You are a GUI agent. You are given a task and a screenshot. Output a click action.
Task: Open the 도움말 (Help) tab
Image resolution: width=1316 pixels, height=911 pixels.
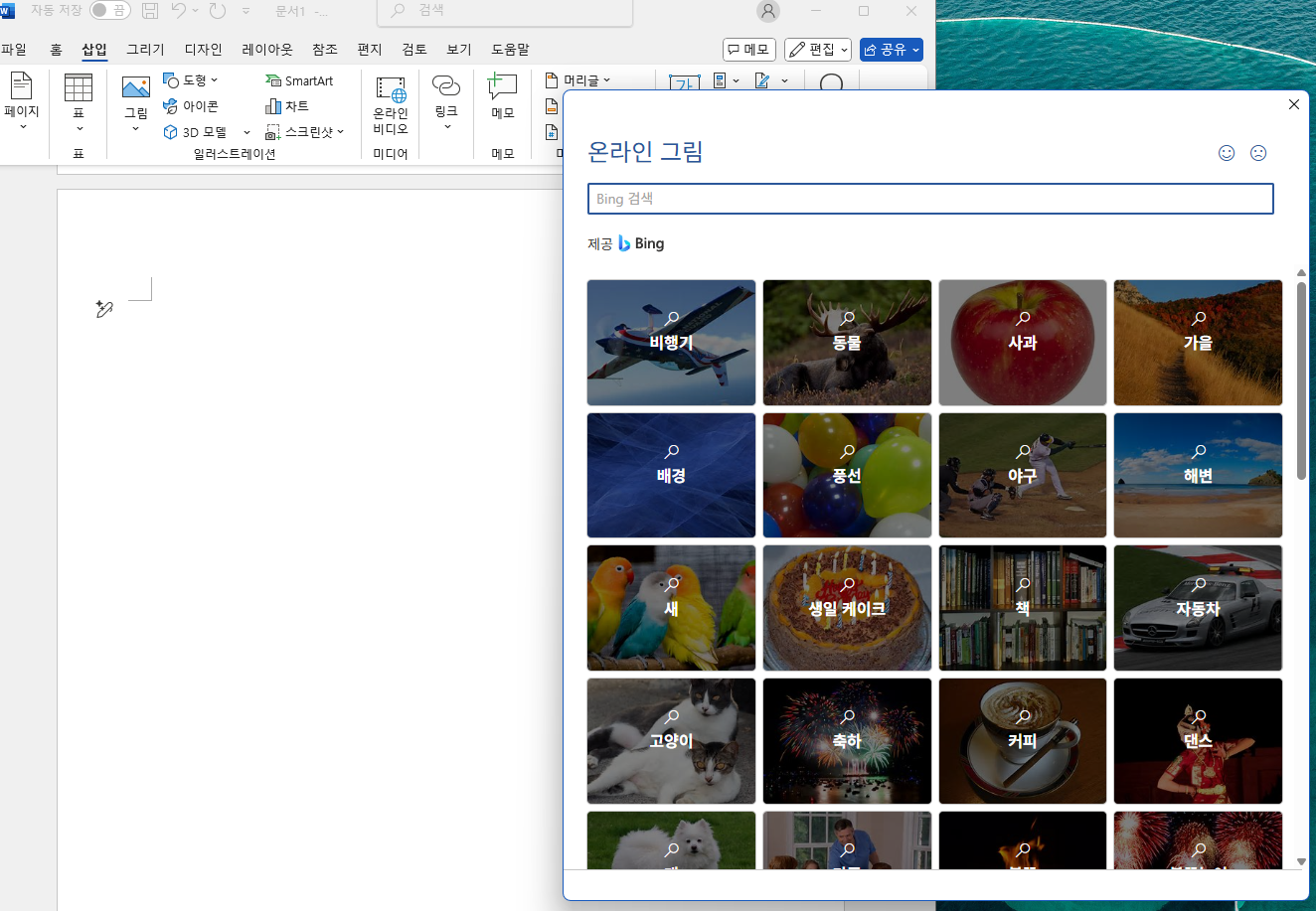[x=510, y=49]
